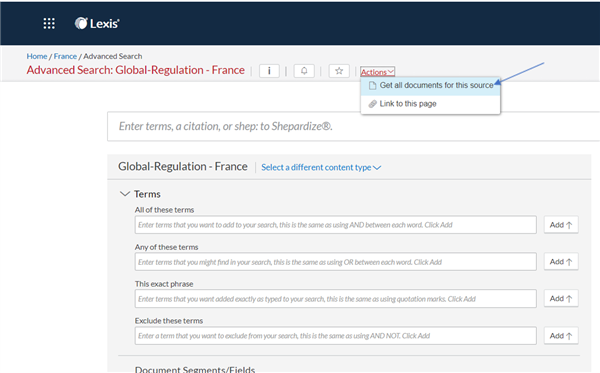
Task: Focus the This exact phrase field
Action: coord(336,299)
